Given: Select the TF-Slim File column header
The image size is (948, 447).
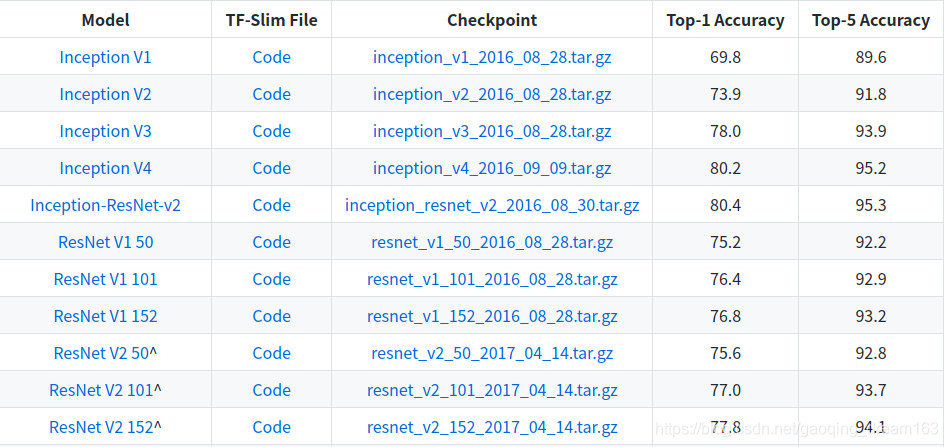Looking at the screenshot, I should pyautogui.click(x=271, y=20).
